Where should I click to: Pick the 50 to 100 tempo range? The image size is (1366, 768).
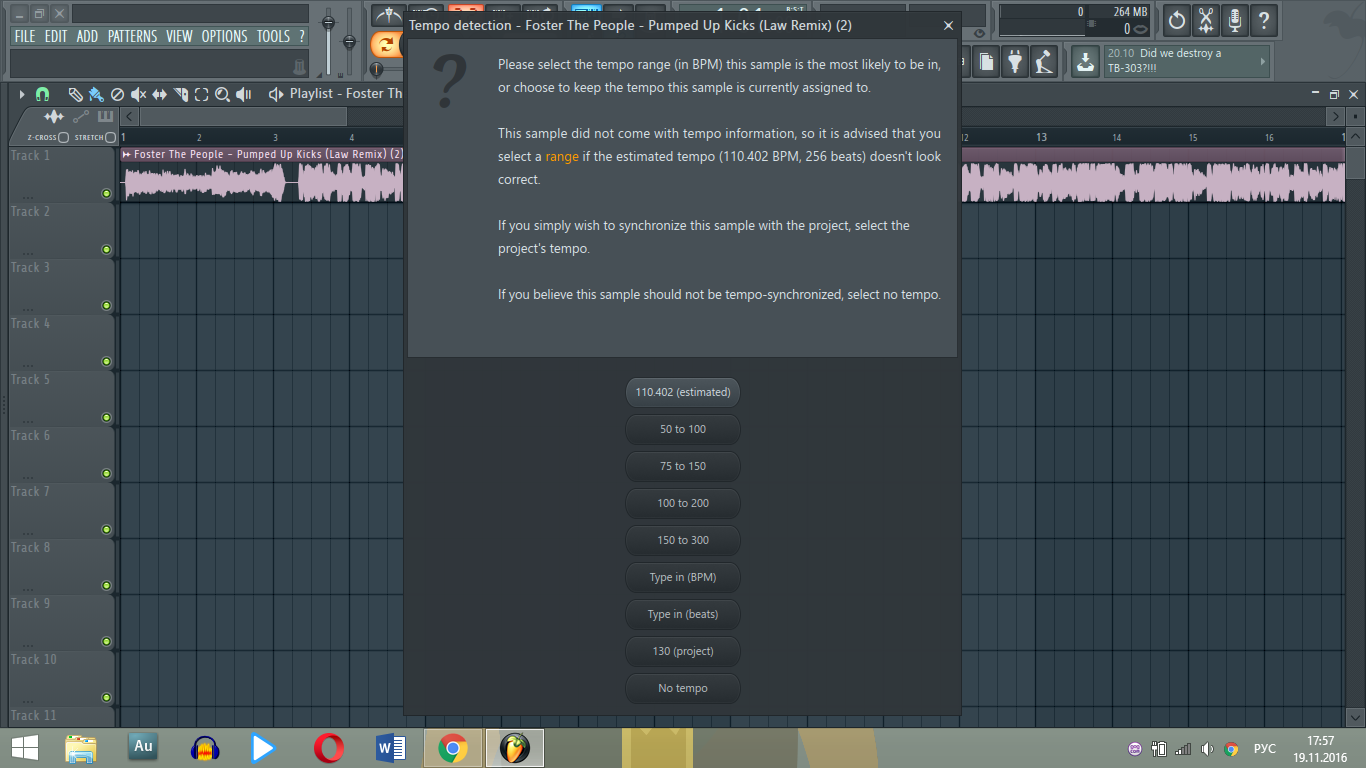point(683,429)
